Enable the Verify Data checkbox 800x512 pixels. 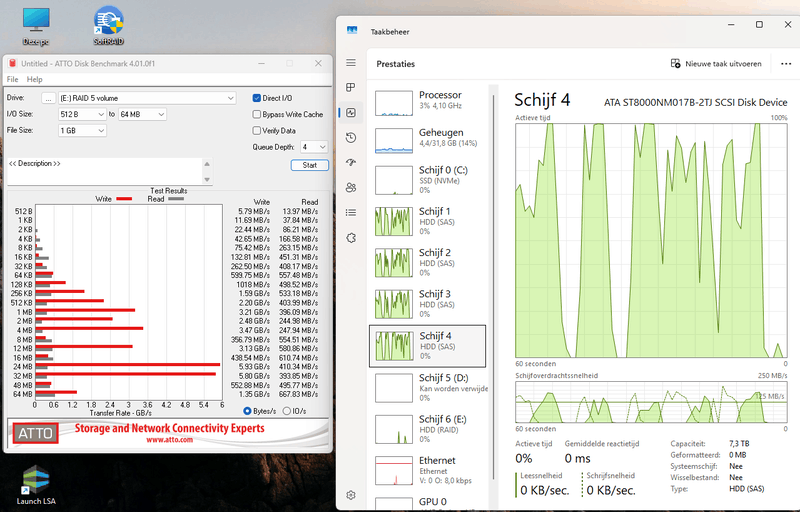pyautogui.click(x=257, y=131)
